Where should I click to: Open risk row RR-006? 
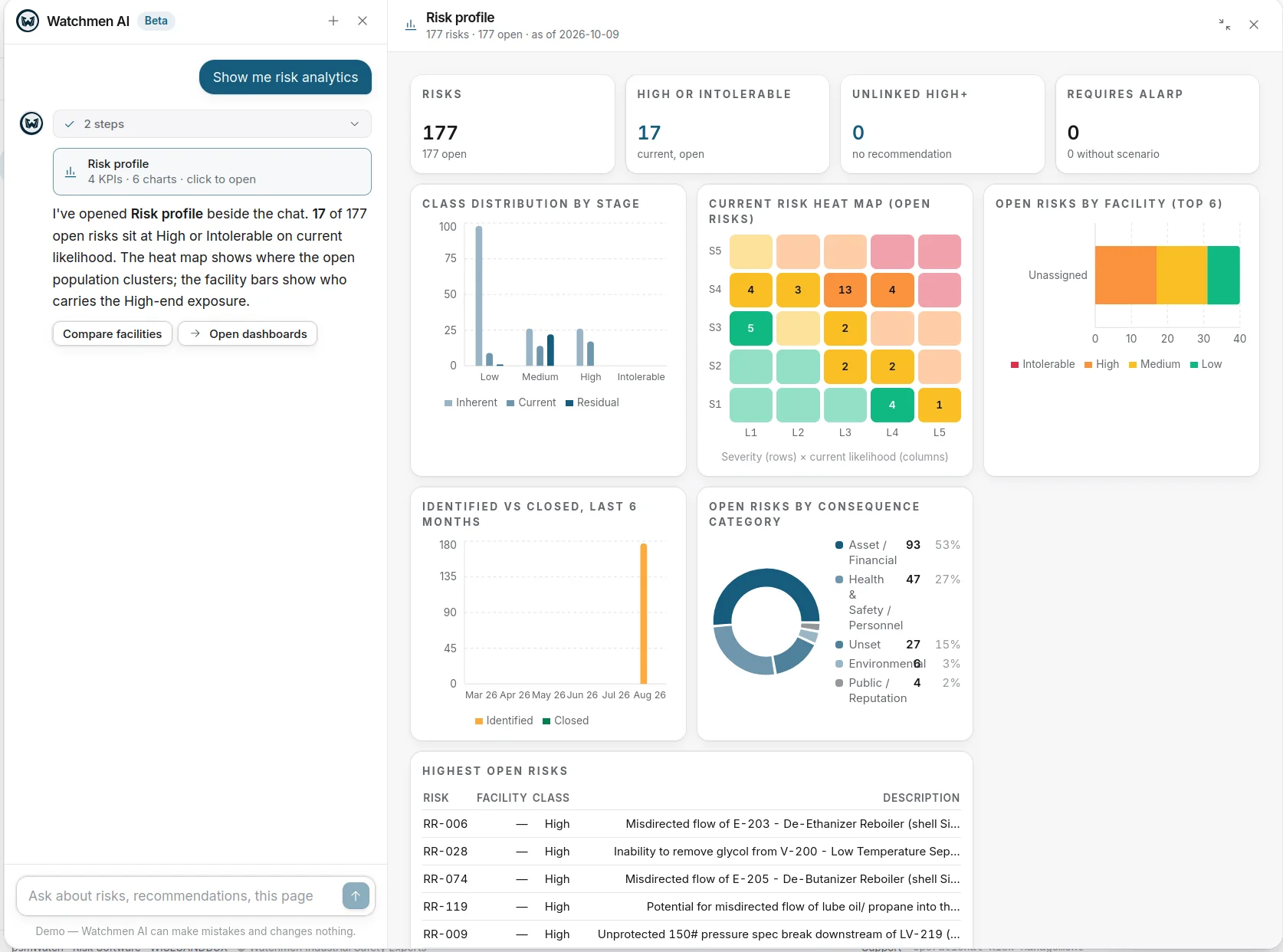click(691, 824)
